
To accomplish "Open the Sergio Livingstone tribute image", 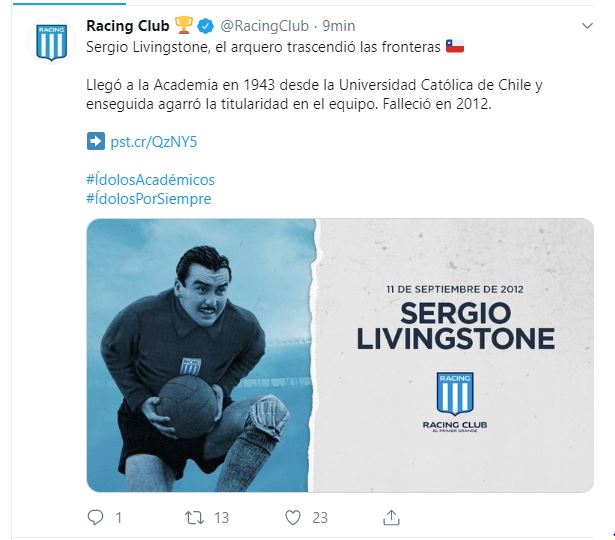I will 340,355.
